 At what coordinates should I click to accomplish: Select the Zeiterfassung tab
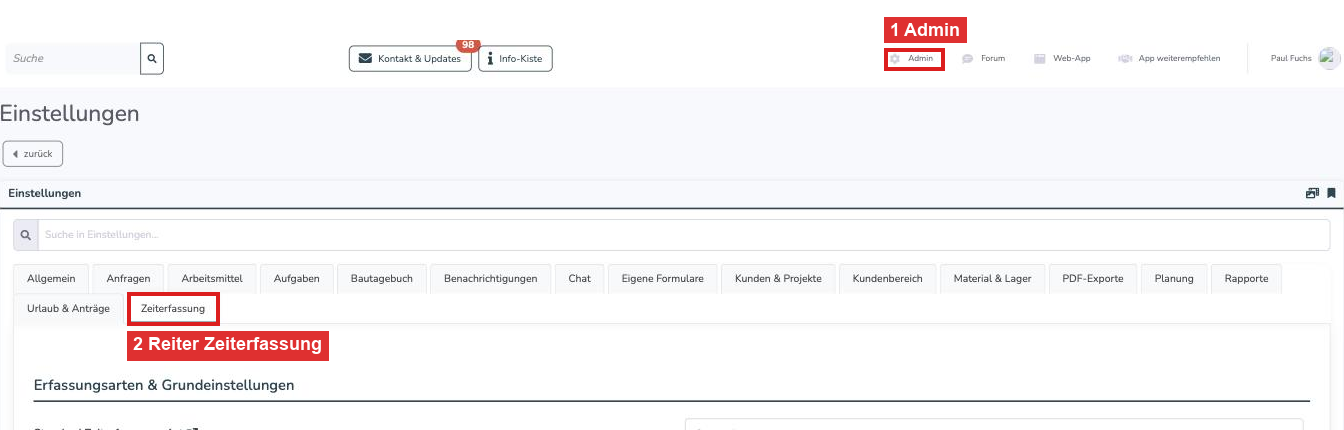pyautogui.click(x=174, y=309)
